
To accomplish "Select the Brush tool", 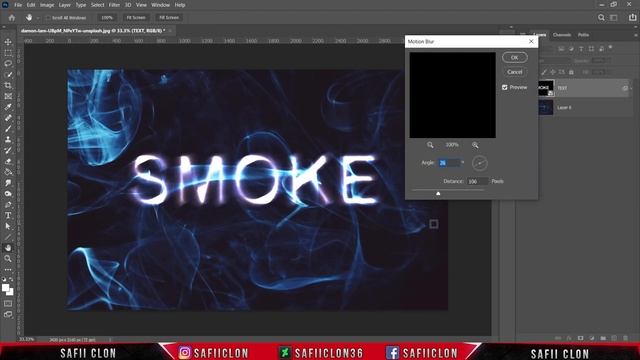I will 8,129.
